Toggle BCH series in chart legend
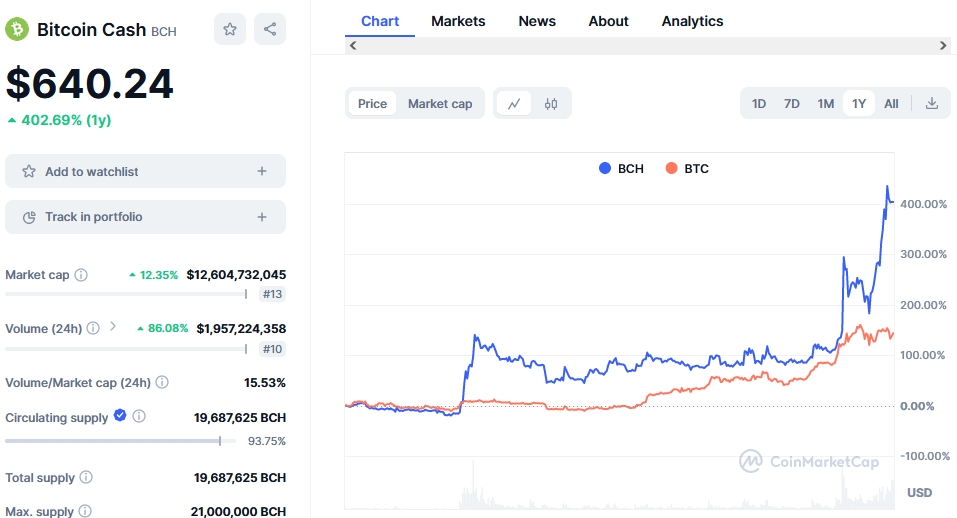This screenshot has height=518, width=957. point(621,169)
